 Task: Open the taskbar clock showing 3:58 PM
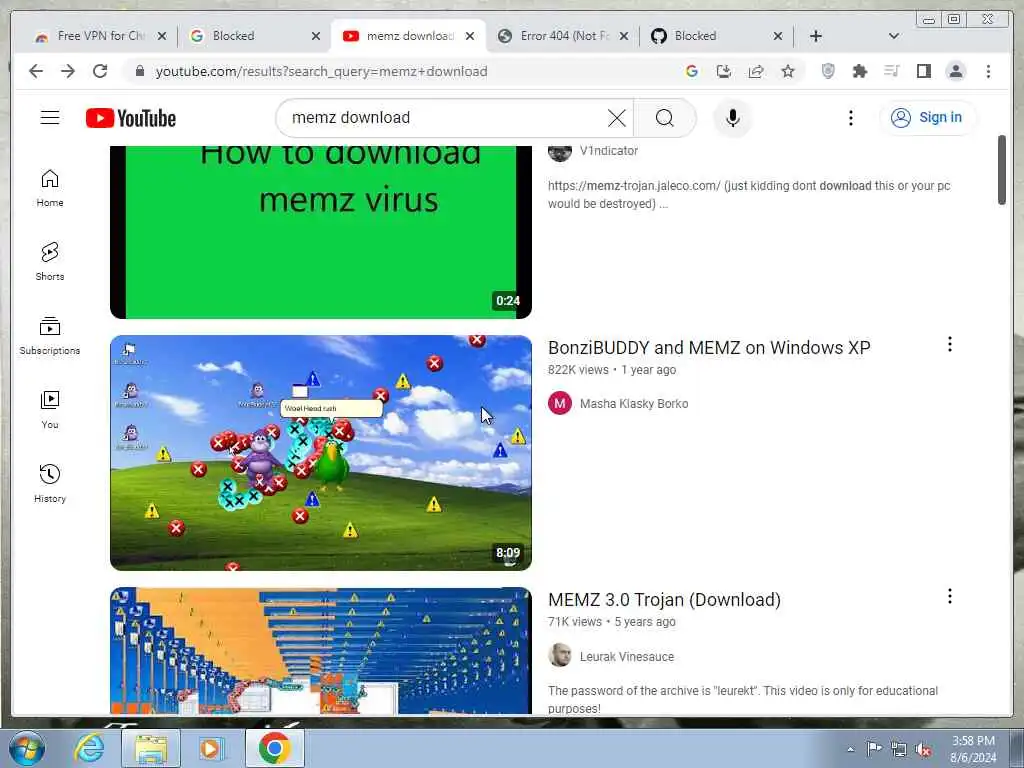pos(973,749)
